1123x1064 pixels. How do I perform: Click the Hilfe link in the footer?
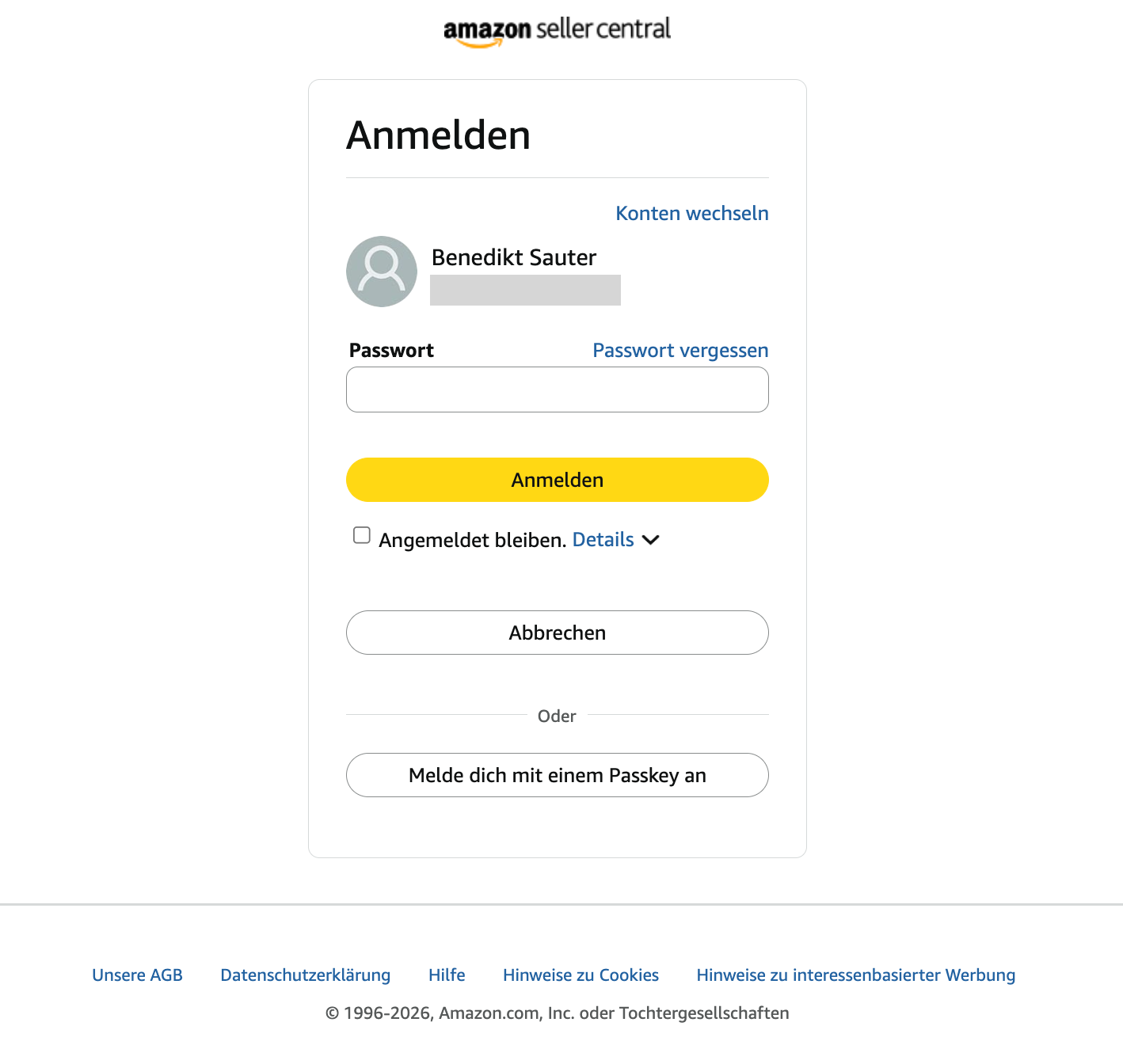446,975
